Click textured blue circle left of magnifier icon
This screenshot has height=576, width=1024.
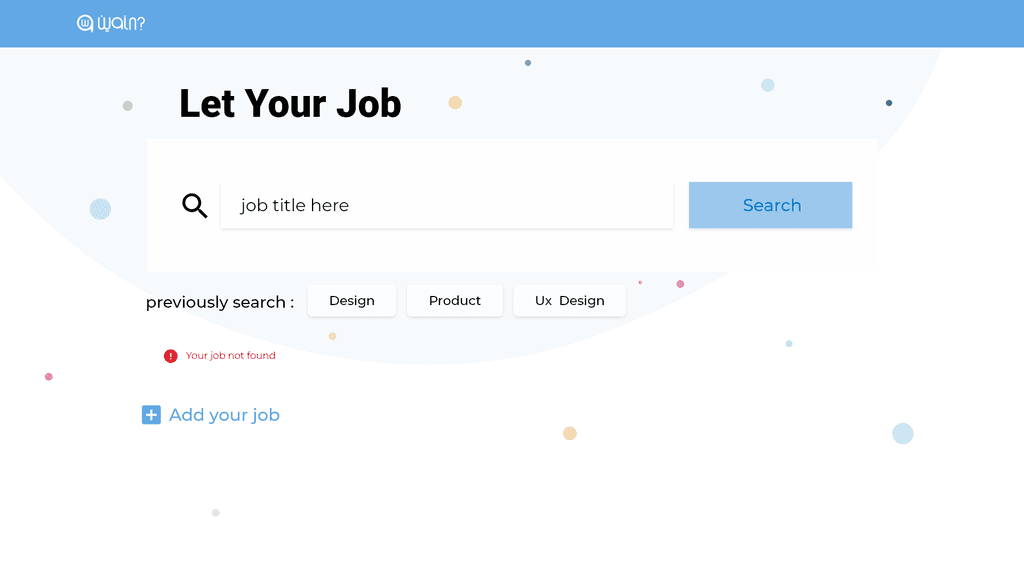[x=100, y=209]
